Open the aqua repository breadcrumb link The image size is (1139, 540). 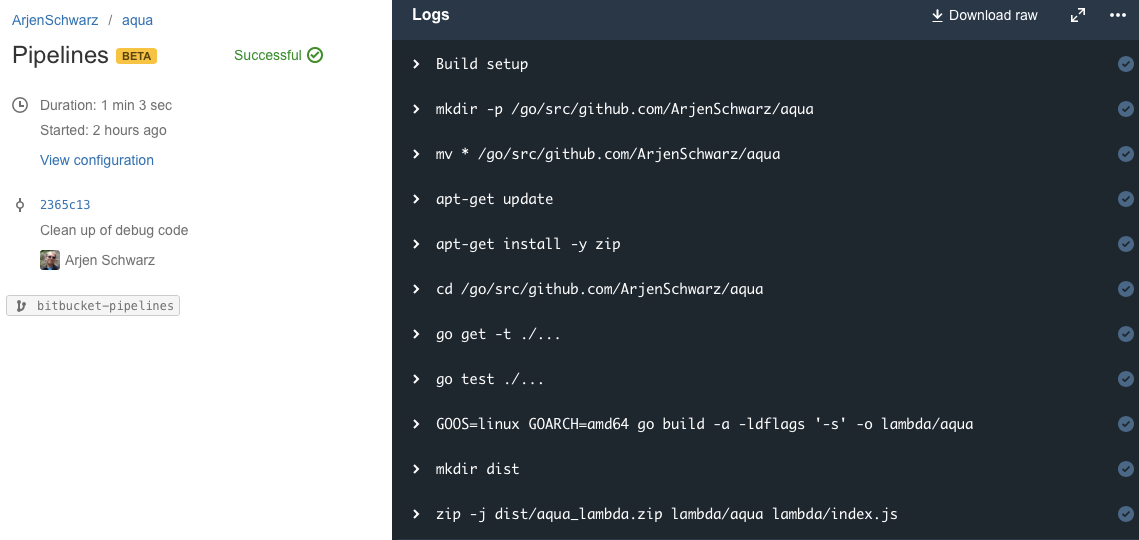click(137, 20)
